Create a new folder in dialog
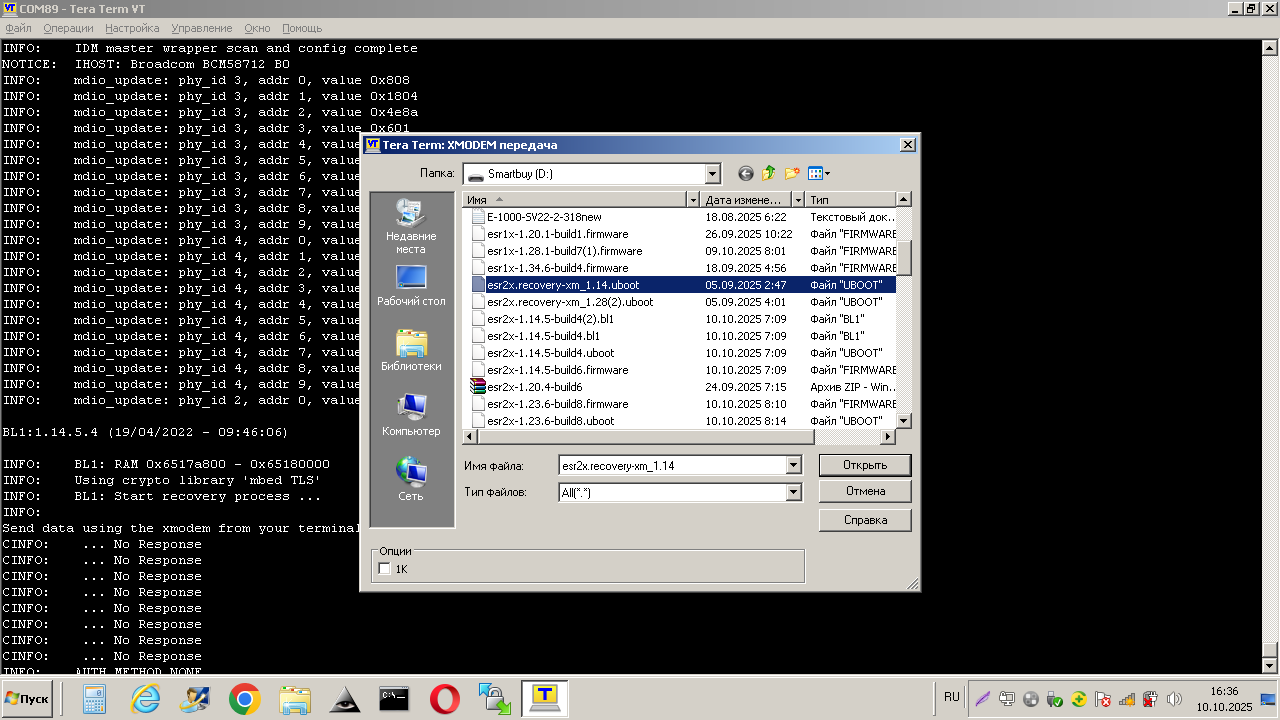 [792, 174]
